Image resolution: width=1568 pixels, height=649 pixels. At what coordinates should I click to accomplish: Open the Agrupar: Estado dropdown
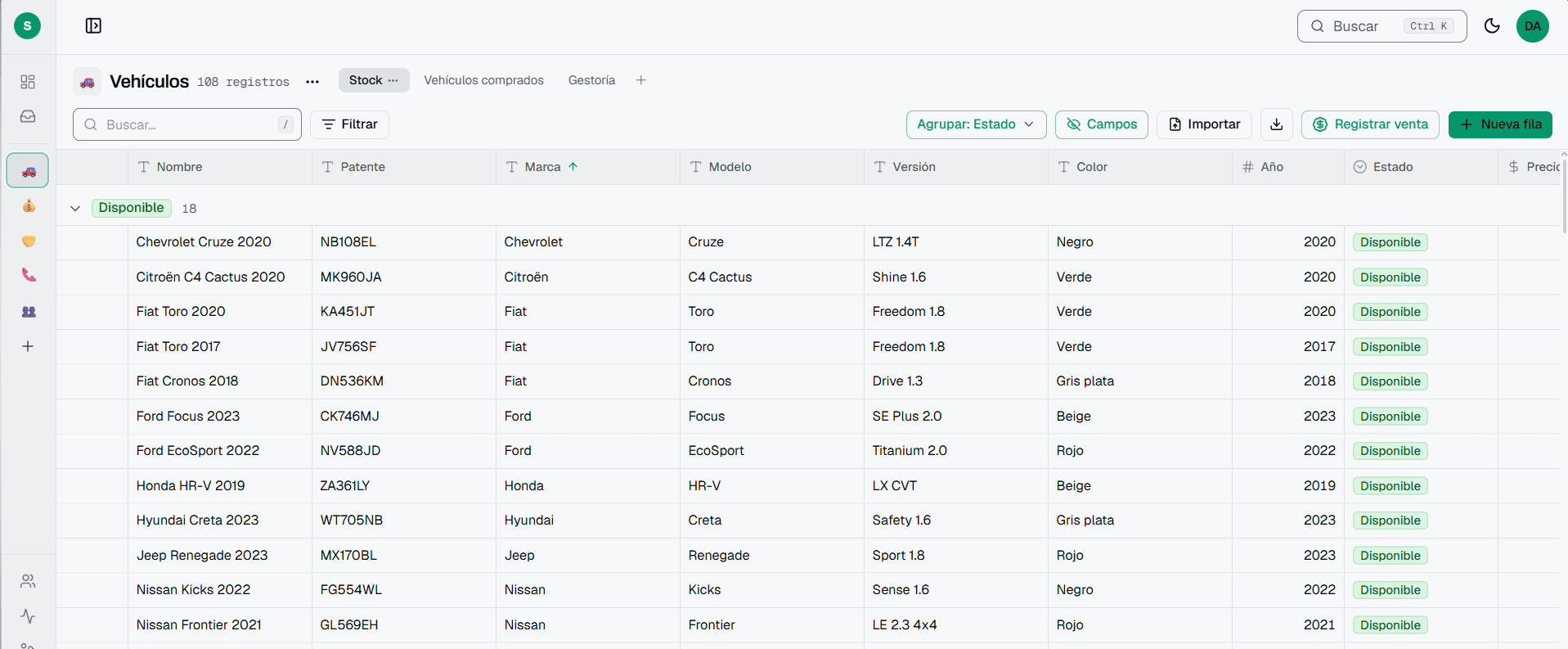pos(976,124)
